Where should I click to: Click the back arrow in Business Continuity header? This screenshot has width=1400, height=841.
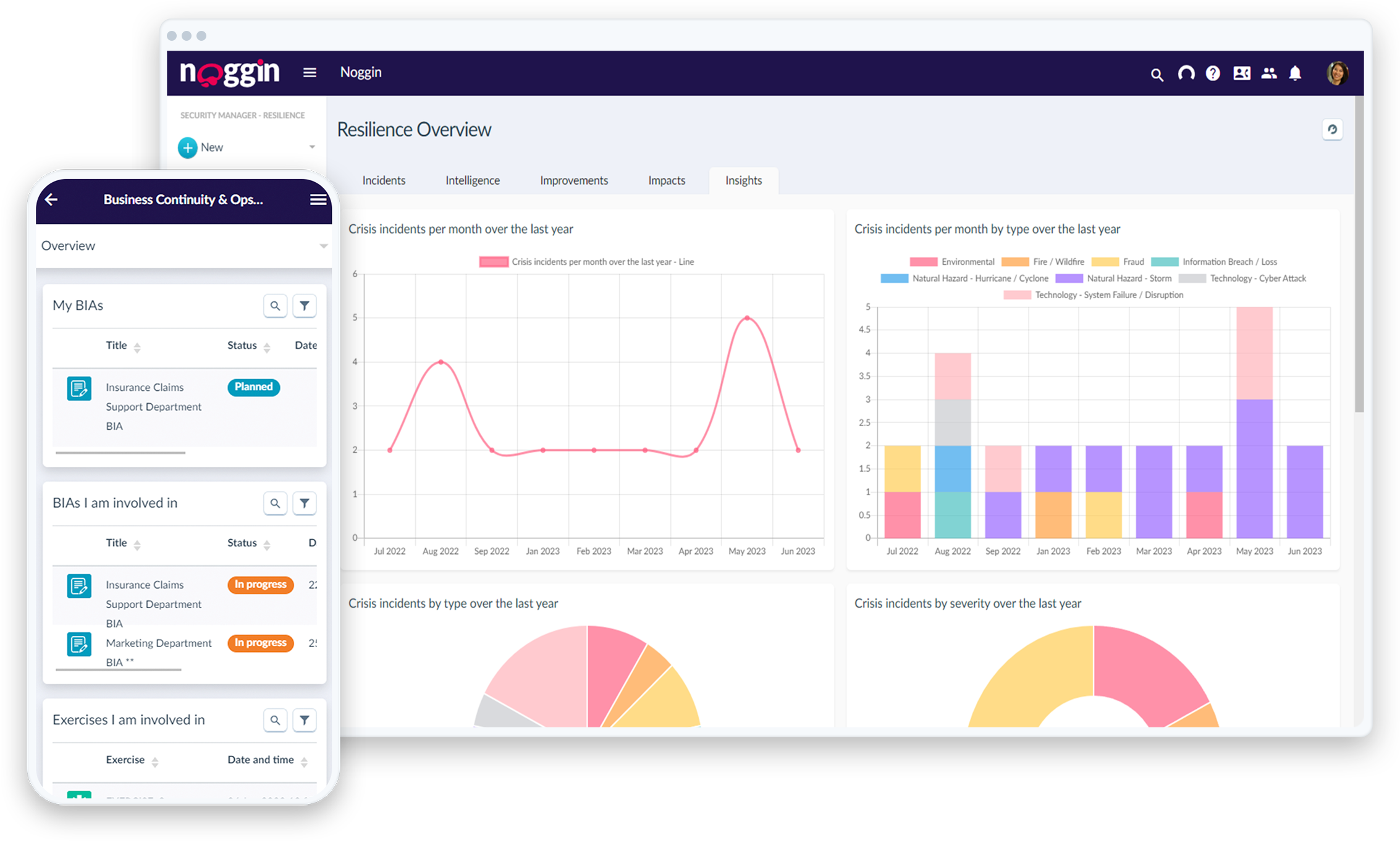tap(51, 199)
